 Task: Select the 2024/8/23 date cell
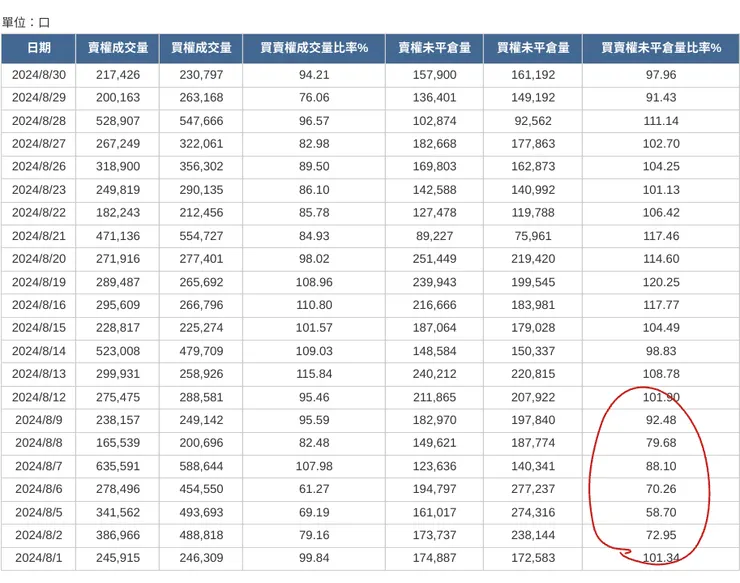pos(39,190)
